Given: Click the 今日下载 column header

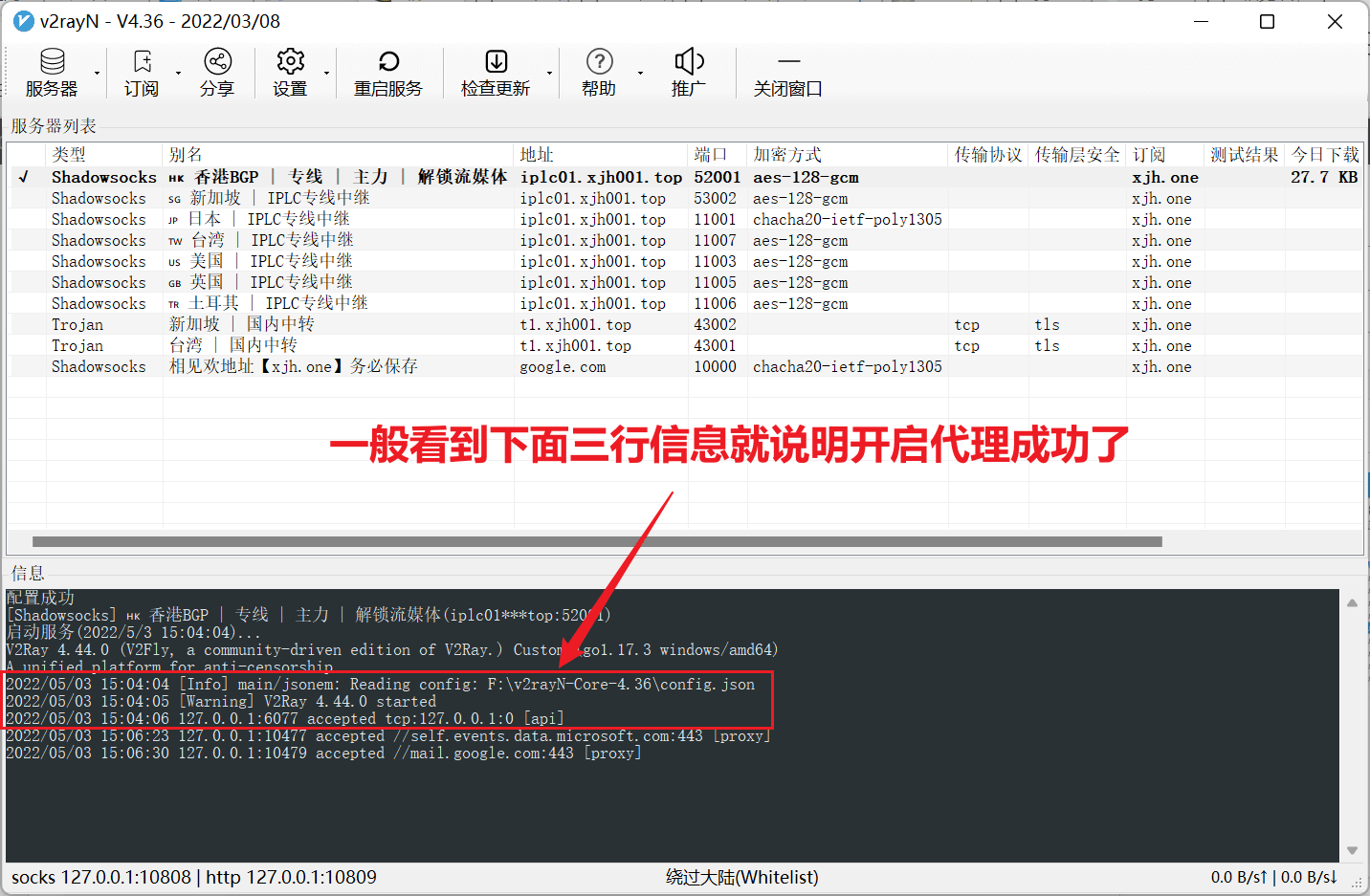Looking at the screenshot, I should 1324,155.
